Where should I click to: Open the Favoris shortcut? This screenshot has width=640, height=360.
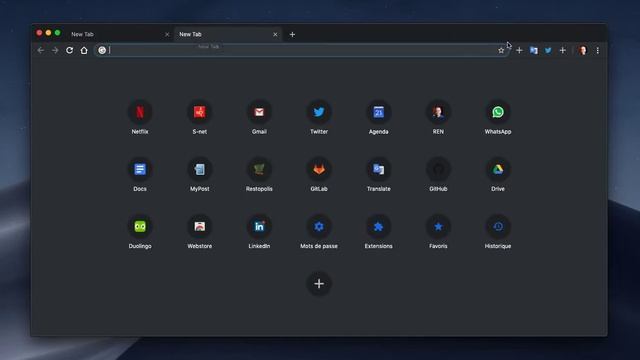click(438, 231)
